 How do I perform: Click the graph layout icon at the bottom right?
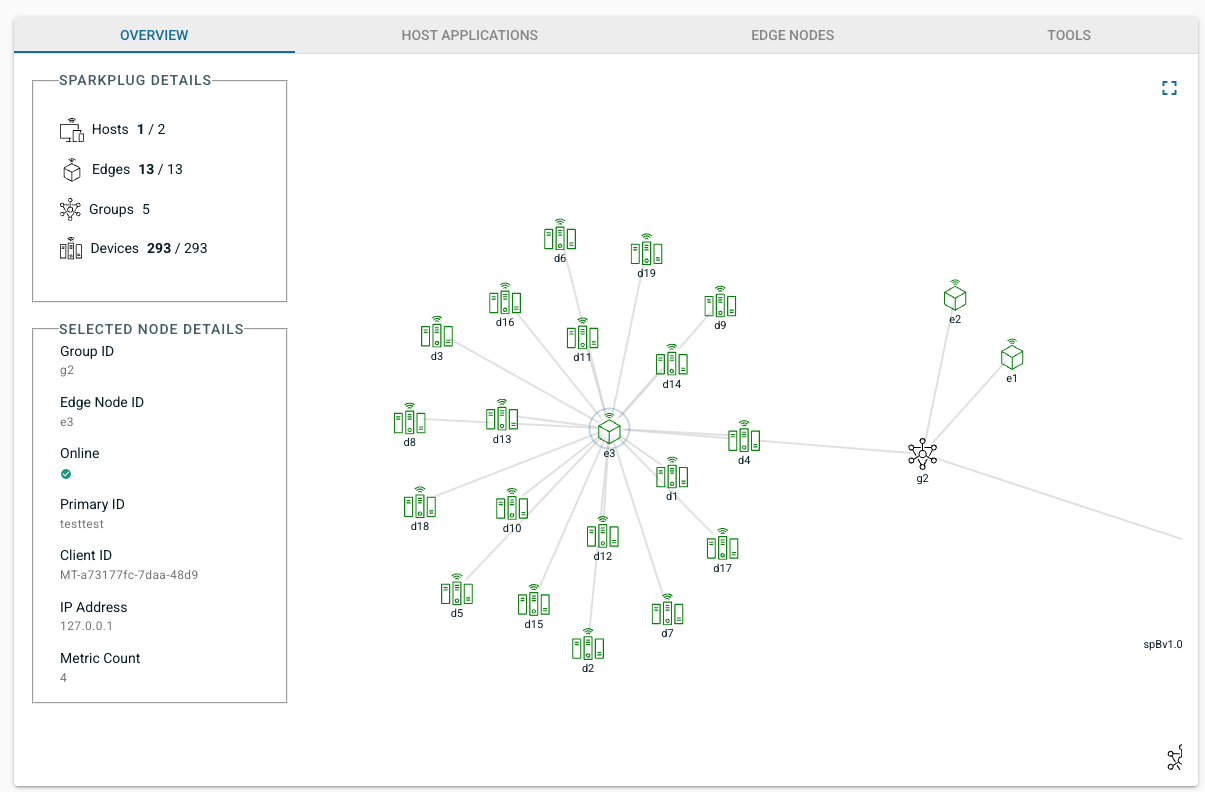tap(1175, 759)
